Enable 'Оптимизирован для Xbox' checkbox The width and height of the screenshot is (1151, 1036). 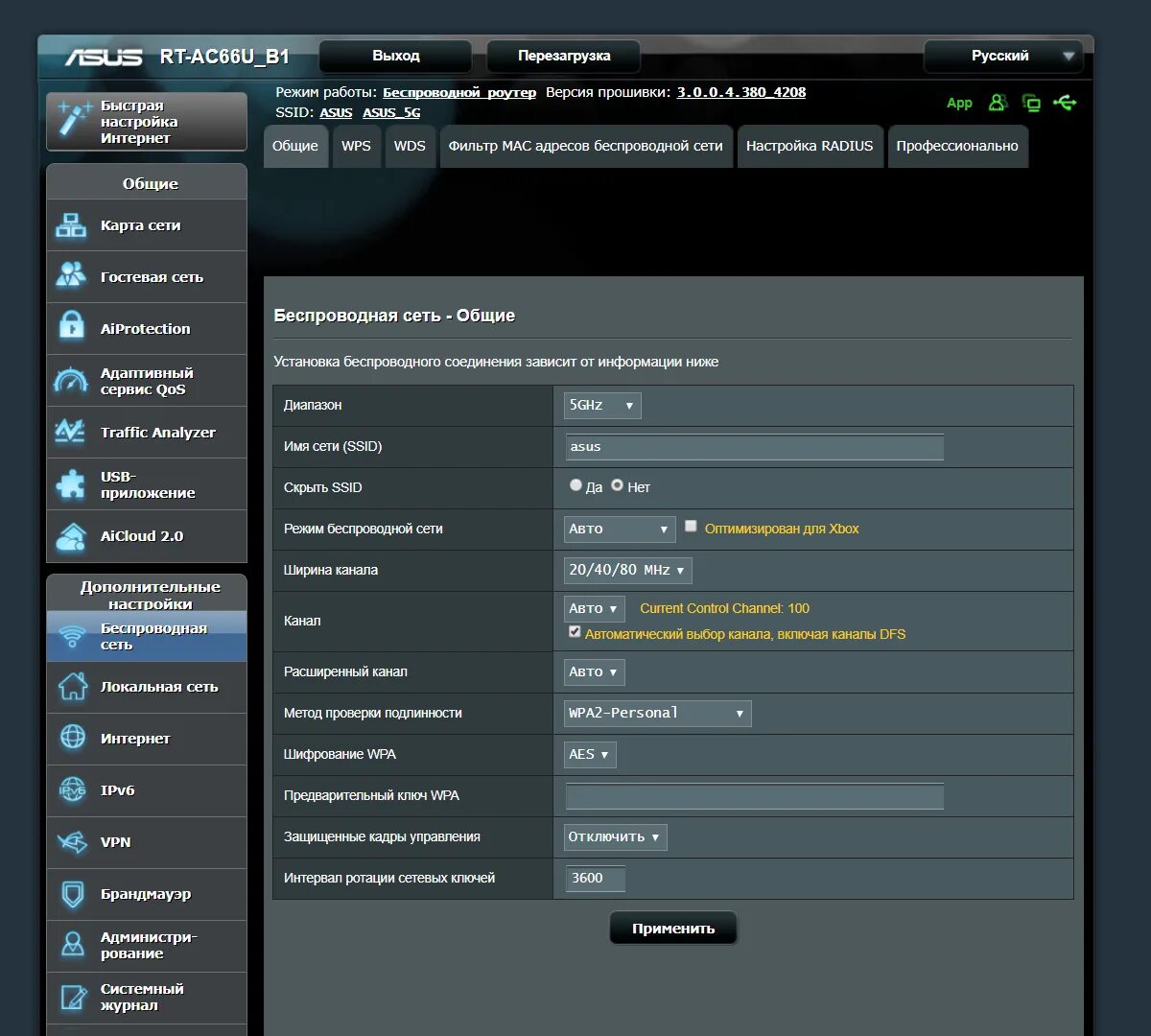691,527
